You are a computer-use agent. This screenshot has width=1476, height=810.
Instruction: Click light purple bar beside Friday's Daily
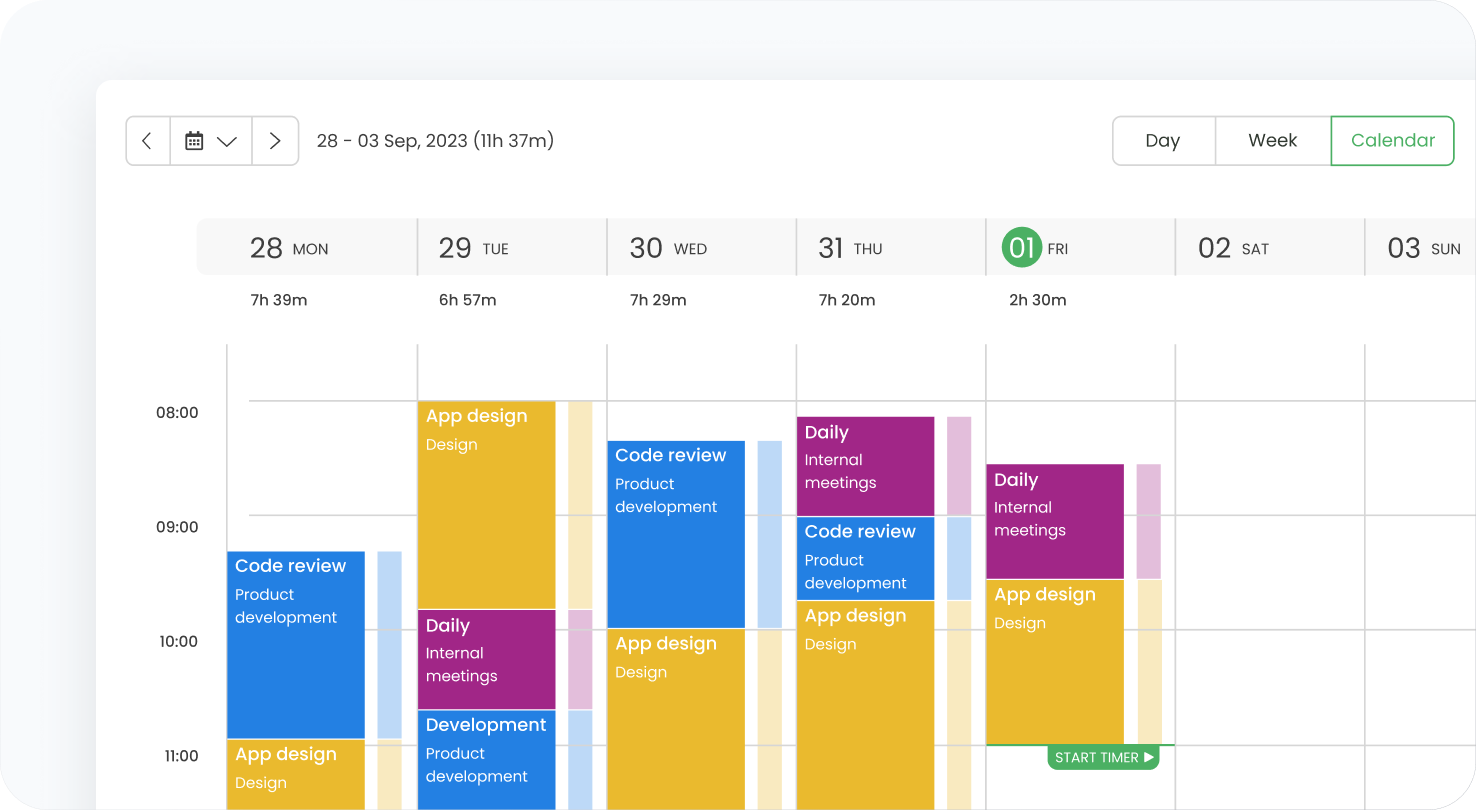[x=1148, y=520]
